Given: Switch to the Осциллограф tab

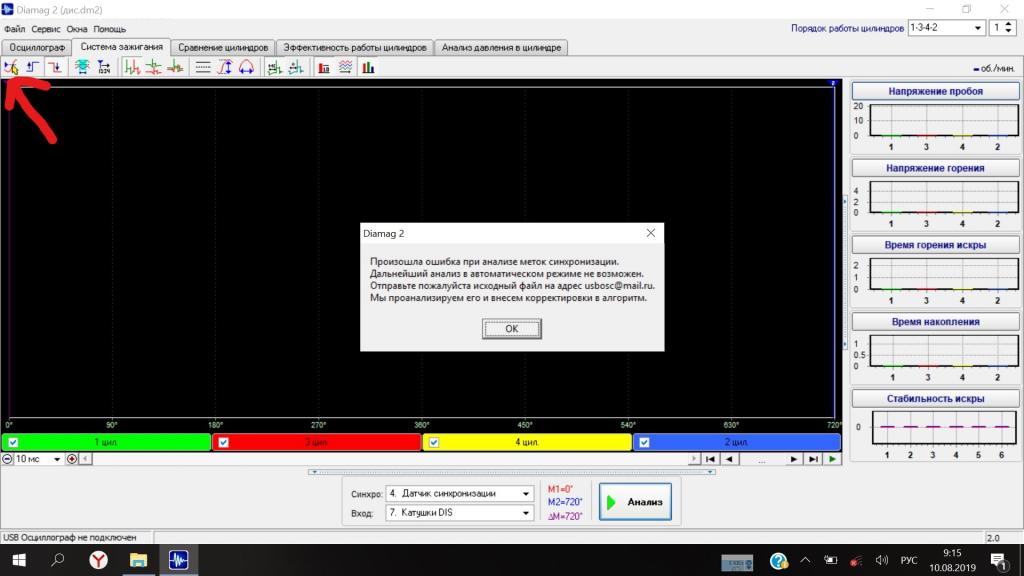Looking at the screenshot, I should pos(37,48).
